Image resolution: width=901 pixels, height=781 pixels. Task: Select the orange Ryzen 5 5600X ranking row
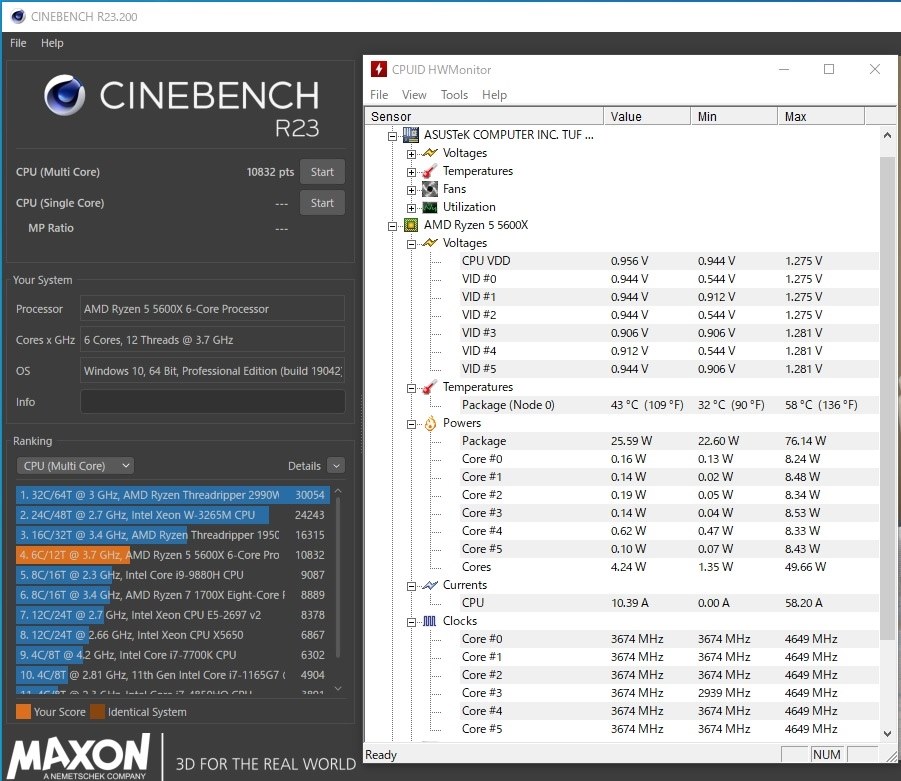[172, 555]
